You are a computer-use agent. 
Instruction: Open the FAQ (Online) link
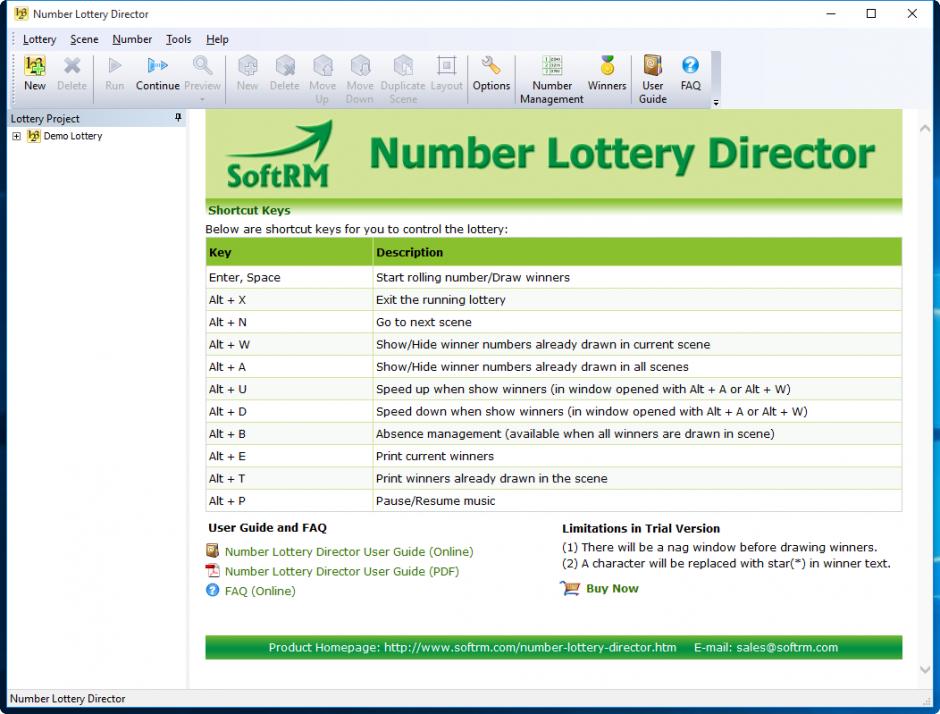pyautogui.click(x=260, y=591)
